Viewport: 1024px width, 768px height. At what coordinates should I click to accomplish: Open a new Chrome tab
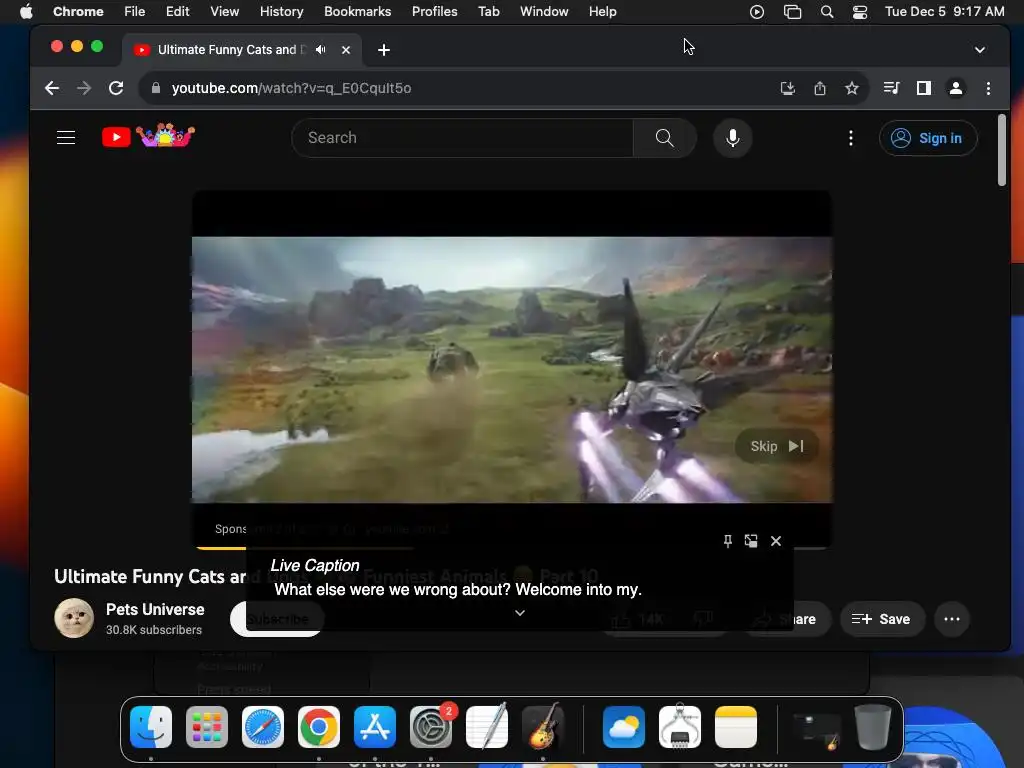384,50
